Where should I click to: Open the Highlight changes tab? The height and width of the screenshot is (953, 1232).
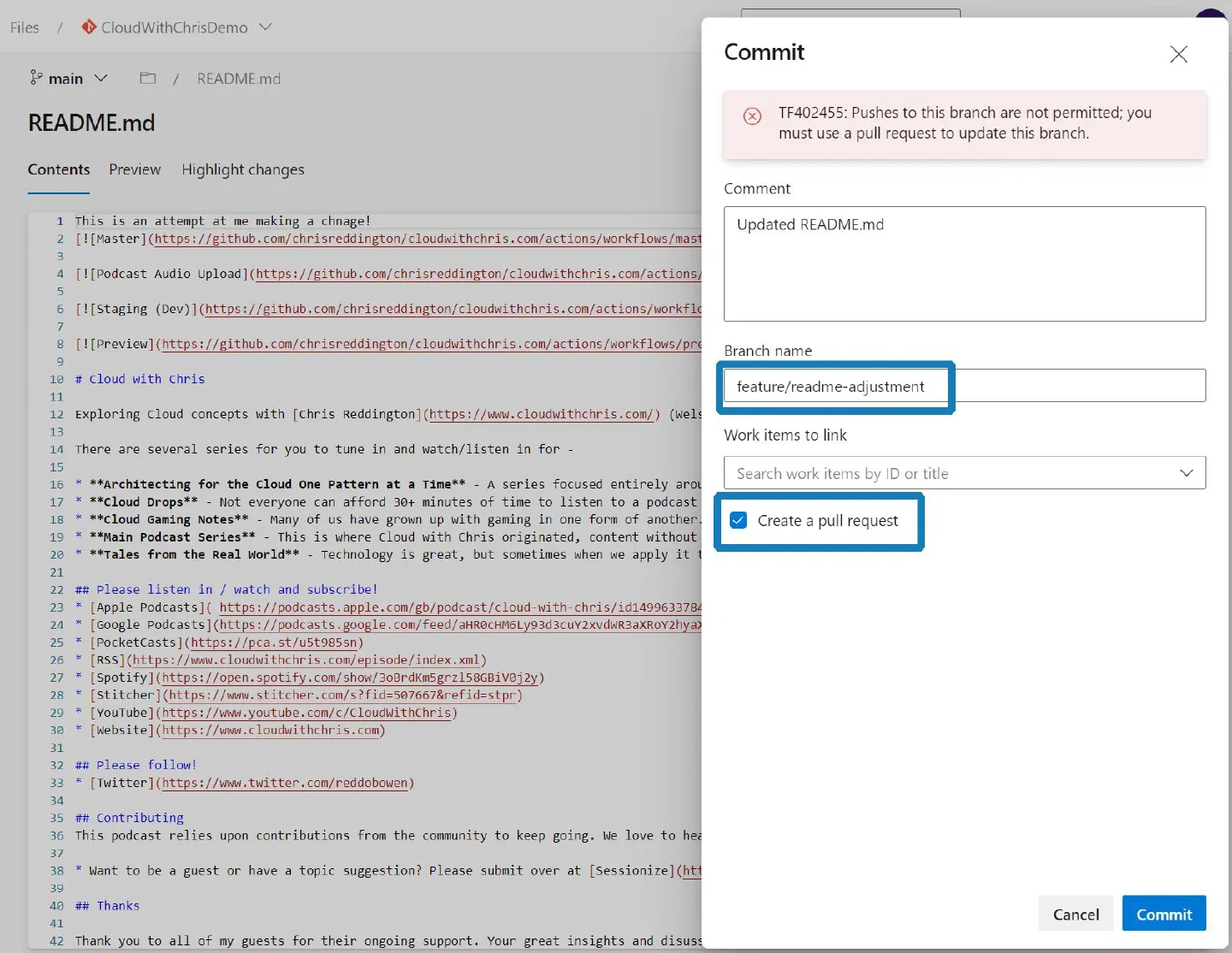[243, 169]
